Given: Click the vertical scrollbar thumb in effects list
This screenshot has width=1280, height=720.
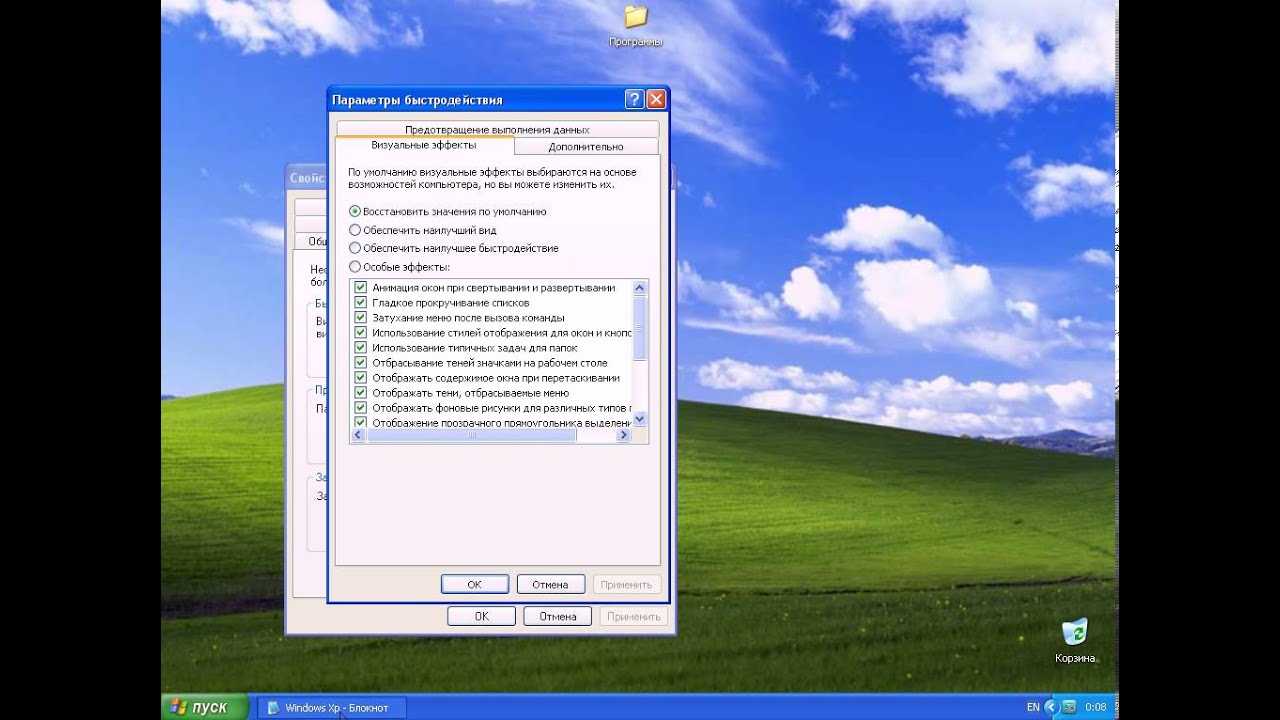Looking at the screenshot, I should pyautogui.click(x=640, y=327).
